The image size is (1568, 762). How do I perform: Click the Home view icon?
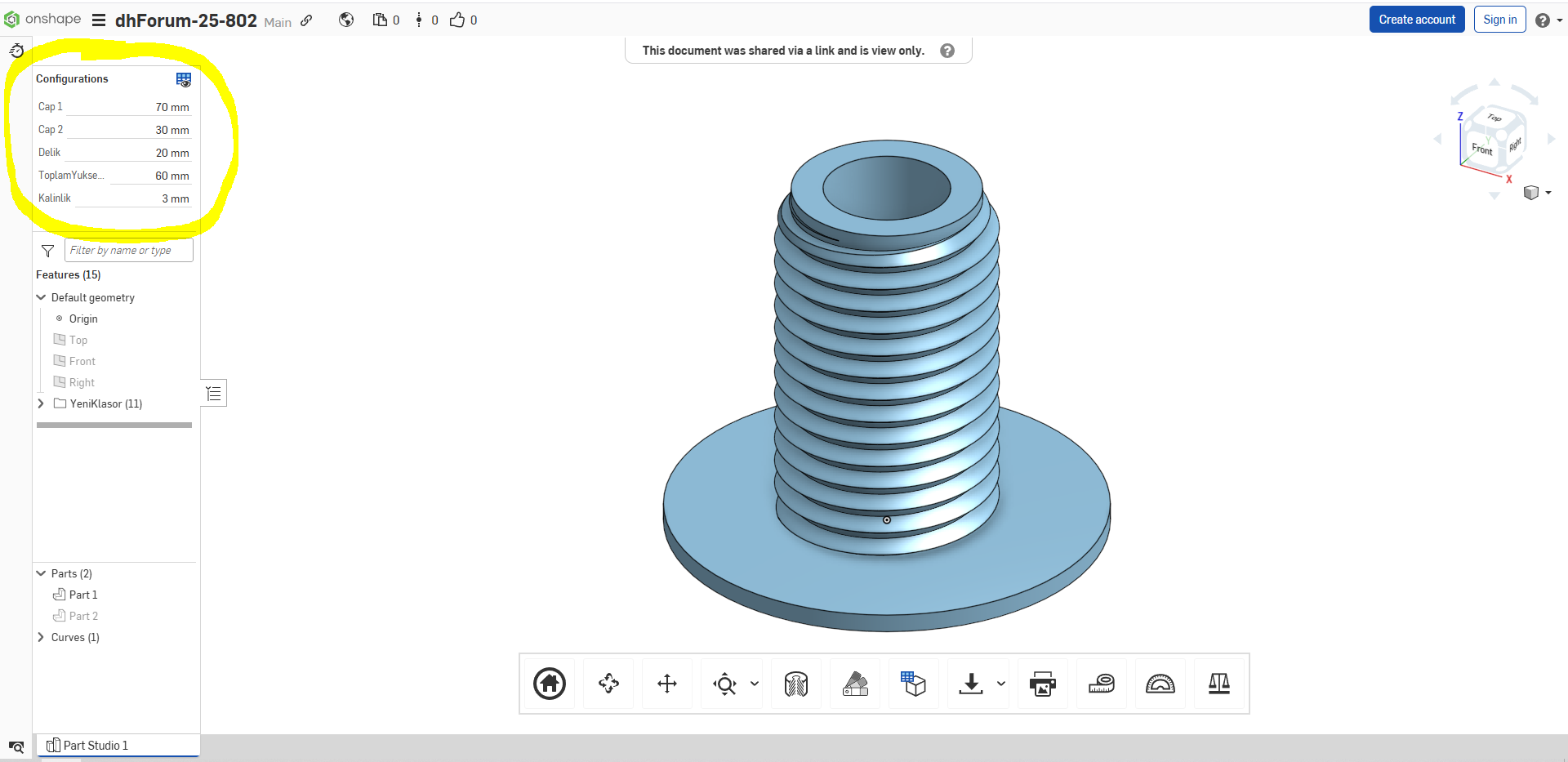tap(550, 684)
